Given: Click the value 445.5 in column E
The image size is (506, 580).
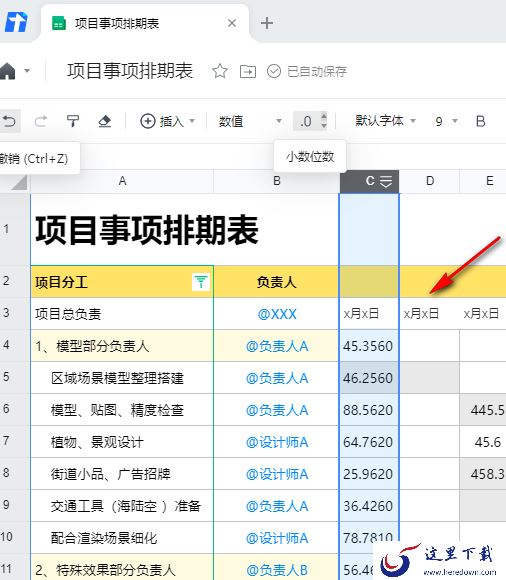Looking at the screenshot, I should pyautogui.click(x=488, y=410).
